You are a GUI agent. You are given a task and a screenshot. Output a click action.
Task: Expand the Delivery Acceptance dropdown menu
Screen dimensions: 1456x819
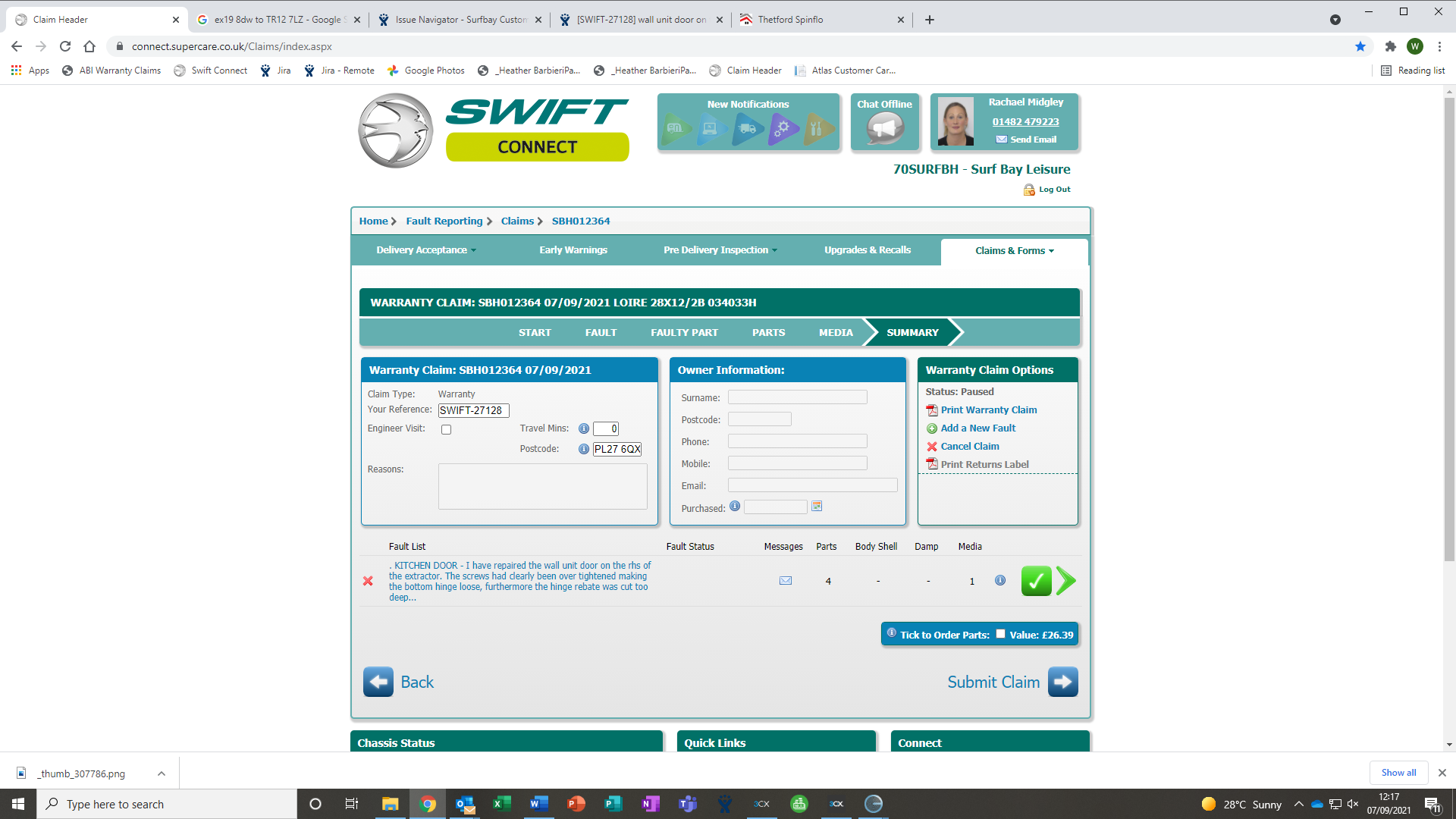[x=426, y=250]
